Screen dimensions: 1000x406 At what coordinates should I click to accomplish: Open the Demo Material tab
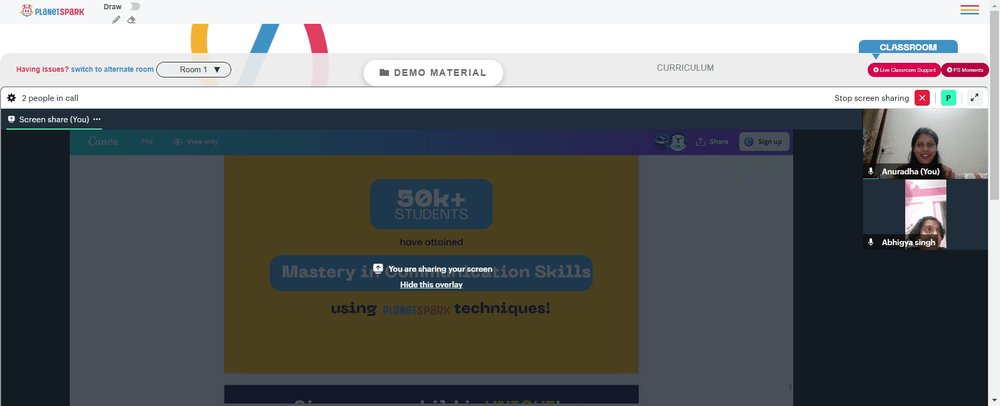coord(433,73)
